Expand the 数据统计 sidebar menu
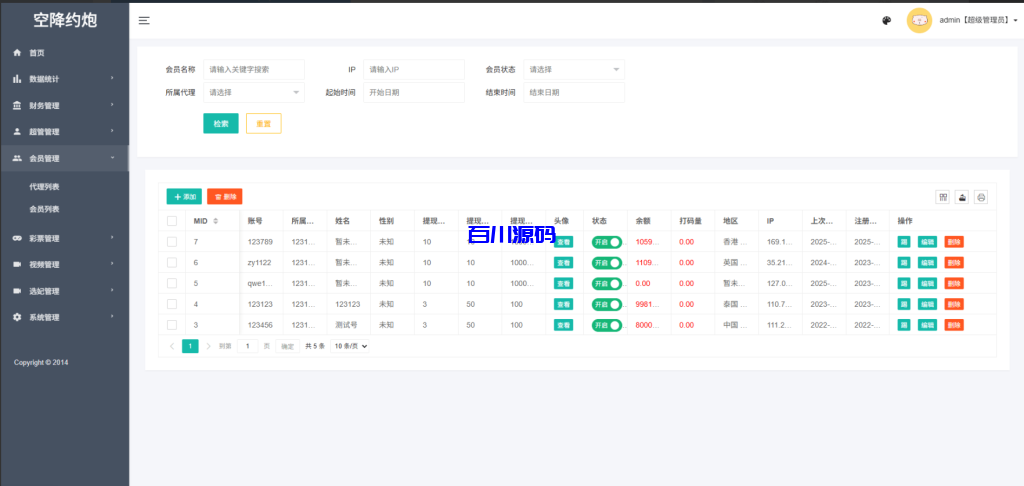Screen dimensions: 1024x486 [x=64, y=79]
